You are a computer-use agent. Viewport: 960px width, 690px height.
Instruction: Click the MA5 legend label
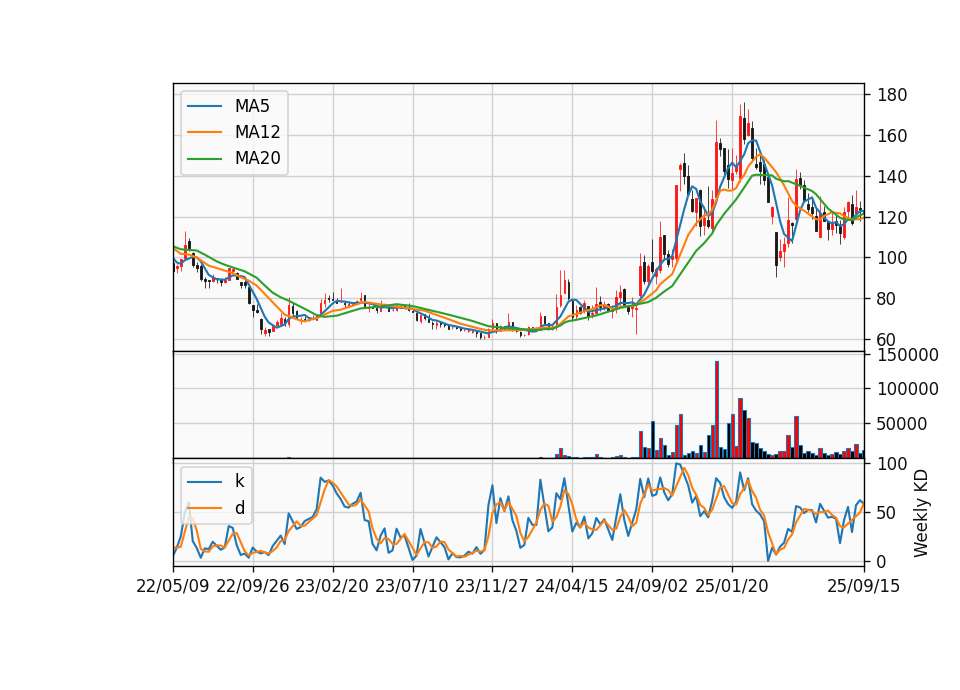(x=252, y=106)
